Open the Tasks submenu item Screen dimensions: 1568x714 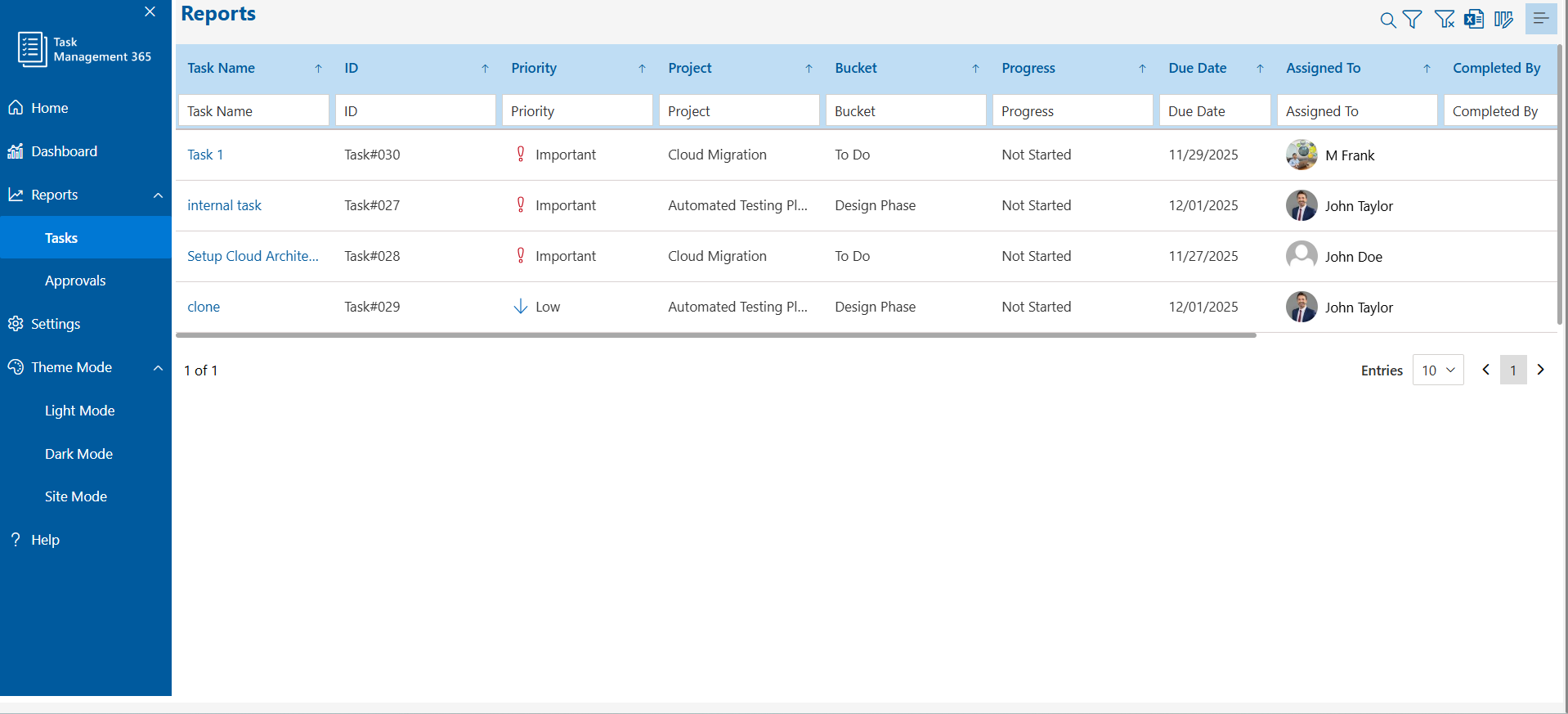point(86,237)
